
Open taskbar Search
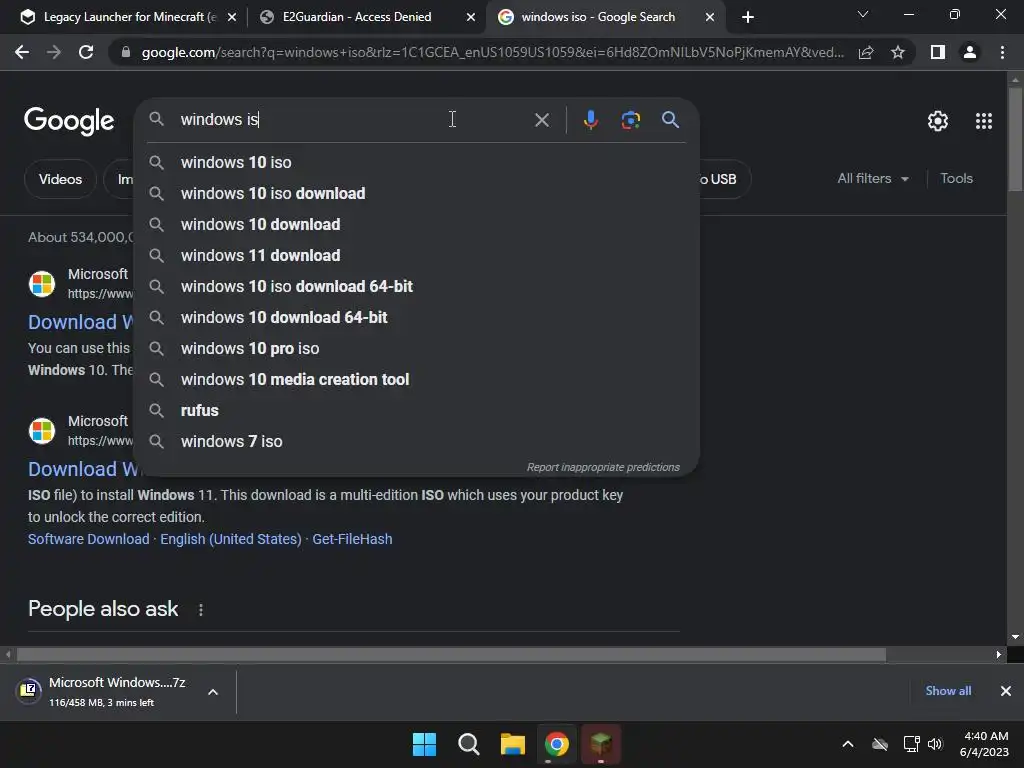coord(469,744)
